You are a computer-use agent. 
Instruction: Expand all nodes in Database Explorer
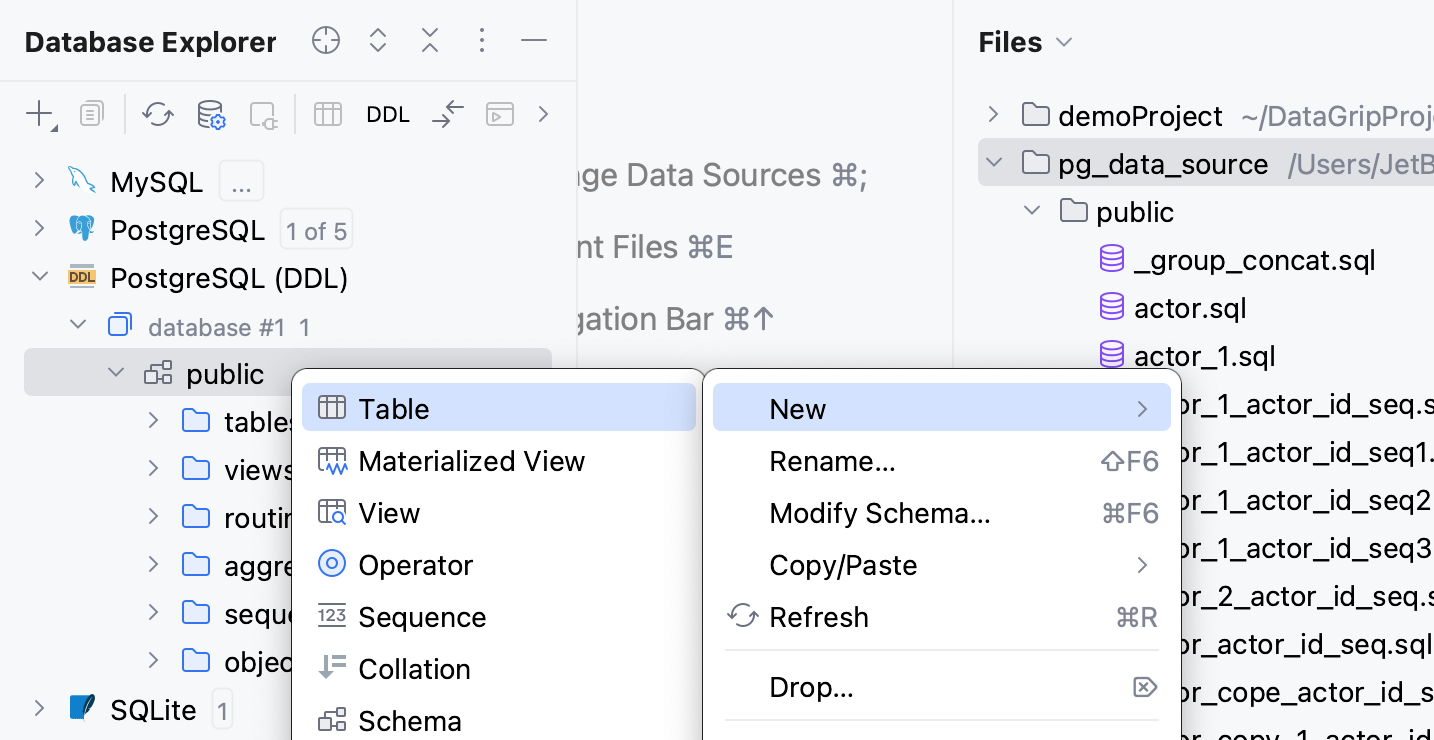coord(377,40)
